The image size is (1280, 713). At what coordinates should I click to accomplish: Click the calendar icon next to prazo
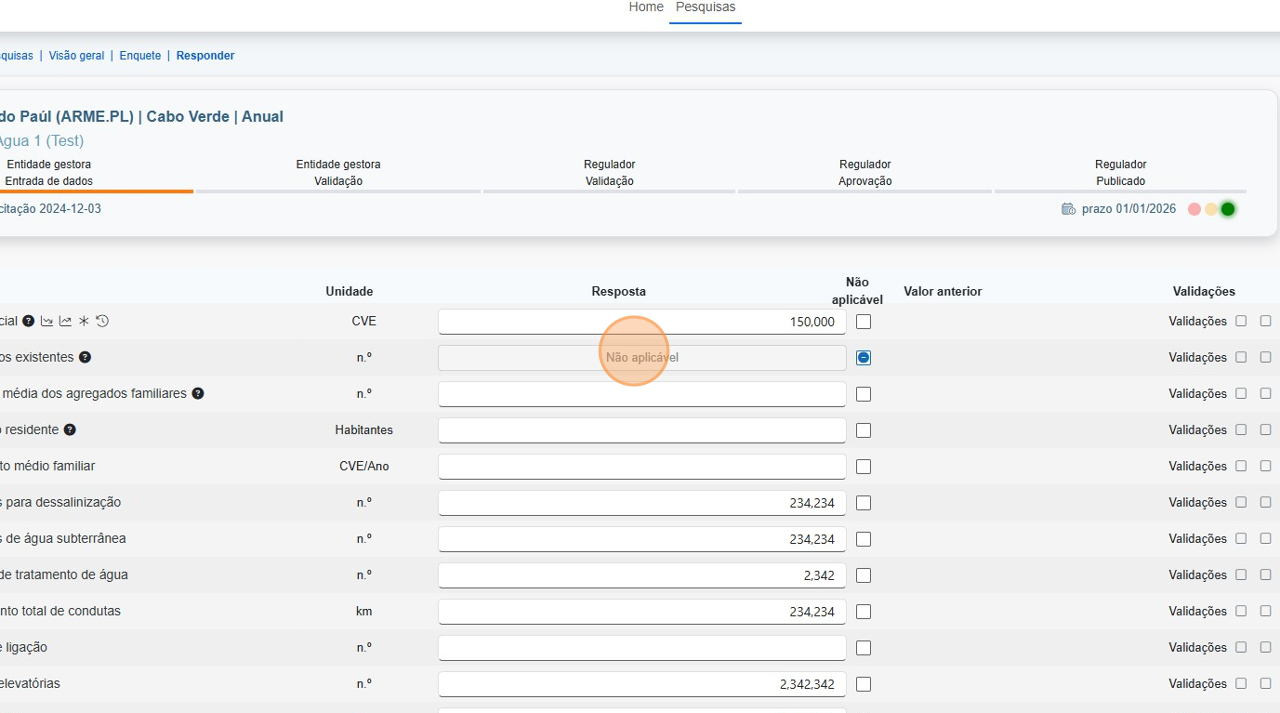pyautogui.click(x=1068, y=209)
